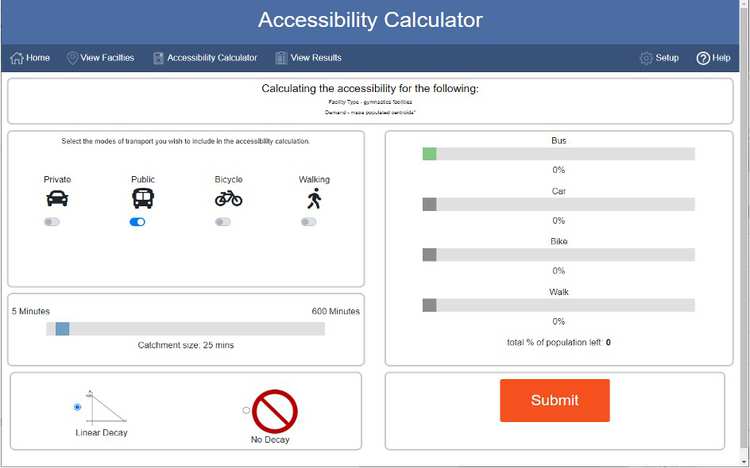Click the Bus percentage bar
The width and height of the screenshot is (750, 468).
coord(558,154)
